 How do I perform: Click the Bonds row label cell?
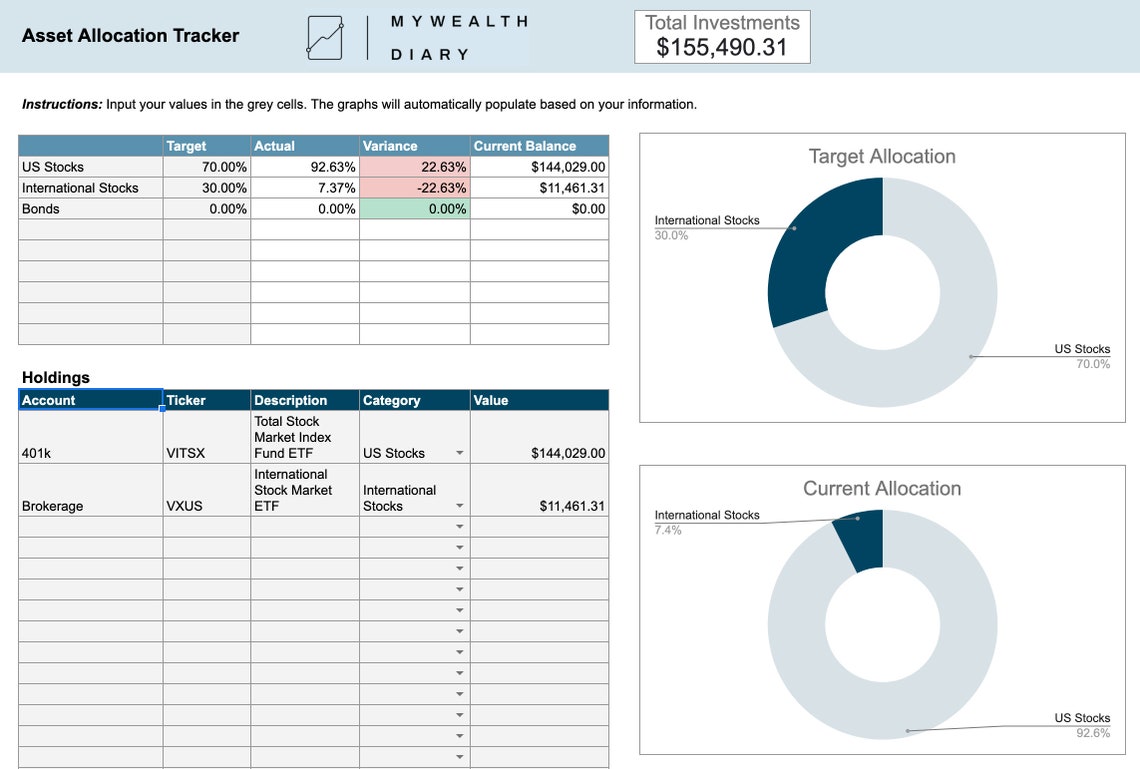click(x=90, y=208)
